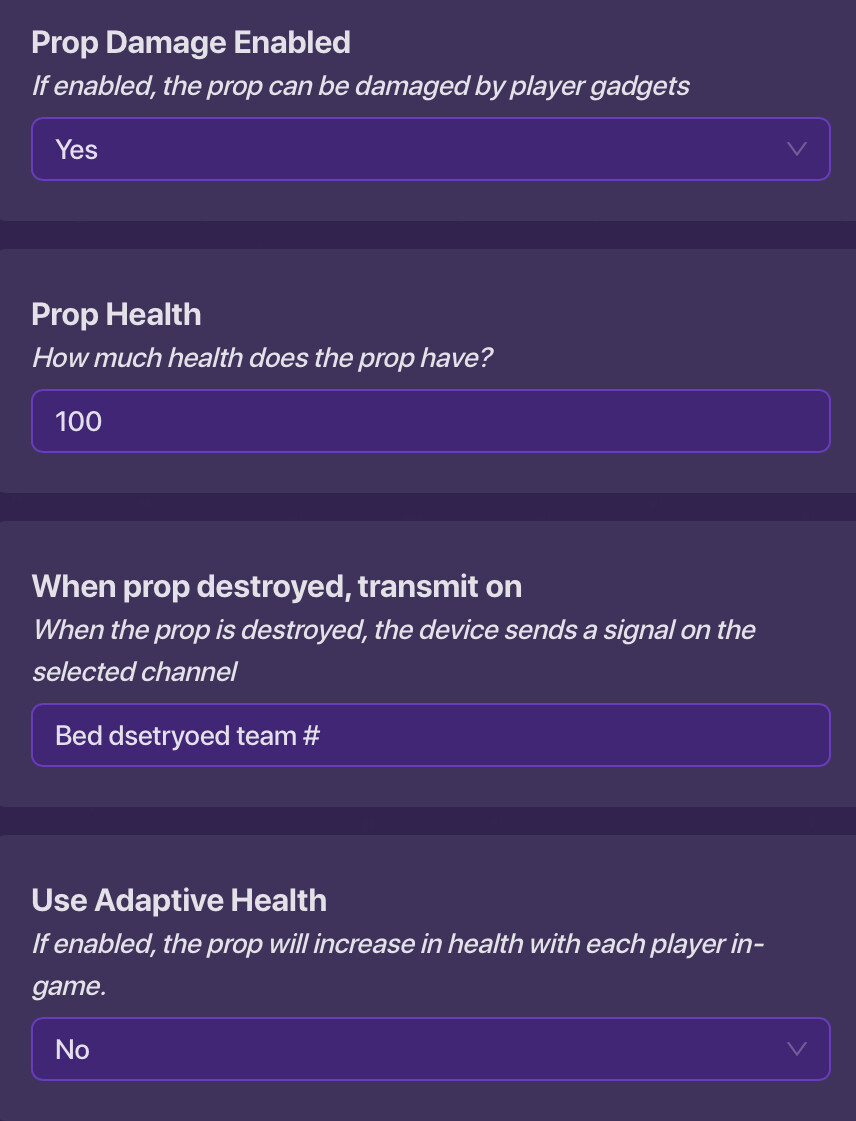The height and width of the screenshot is (1121, 856).
Task: Place cursor on the 100 health value
Action: [x=79, y=421]
